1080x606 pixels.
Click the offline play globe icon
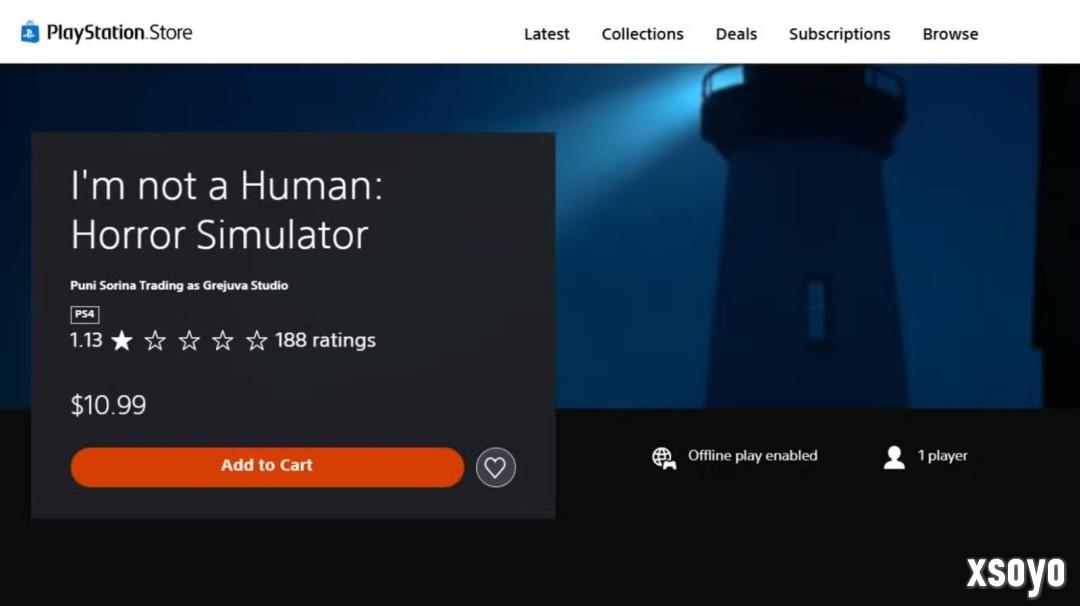pyautogui.click(x=664, y=458)
